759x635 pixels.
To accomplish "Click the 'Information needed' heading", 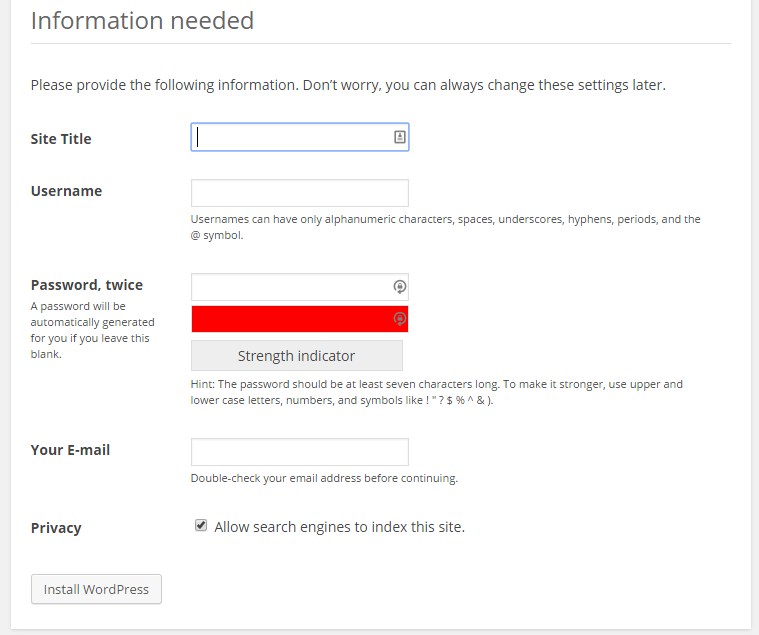I will pos(142,20).
